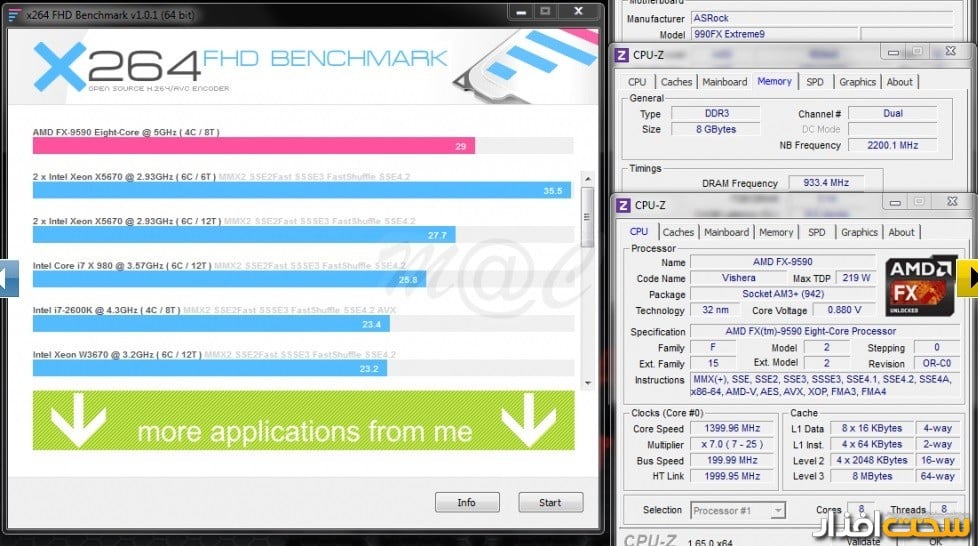The image size is (978, 546).
Task: Click Multiplier value x 7.0 ( 7 - 25 )
Action: [732, 445]
